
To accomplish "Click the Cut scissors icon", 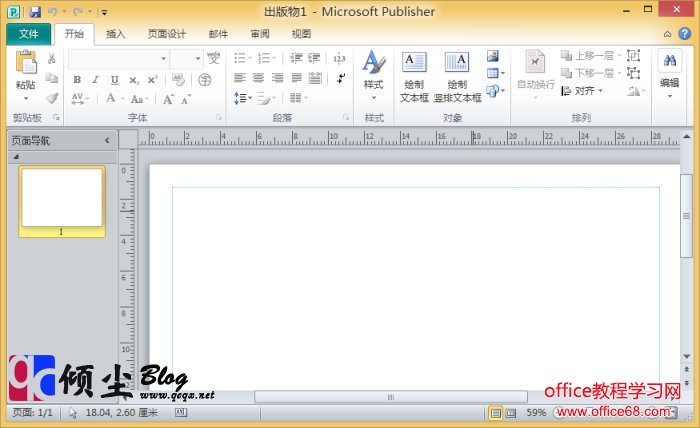I will click(x=52, y=58).
